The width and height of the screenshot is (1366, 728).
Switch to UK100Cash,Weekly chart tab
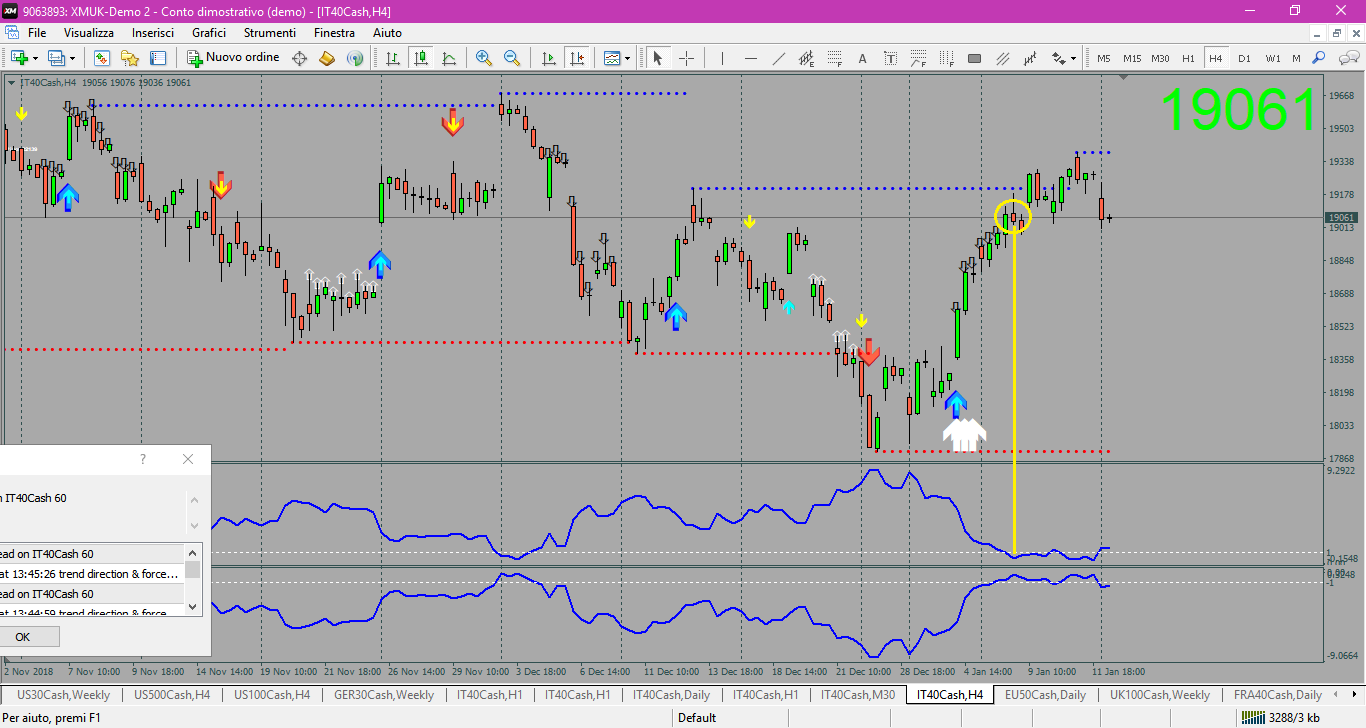tap(1159, 694)
